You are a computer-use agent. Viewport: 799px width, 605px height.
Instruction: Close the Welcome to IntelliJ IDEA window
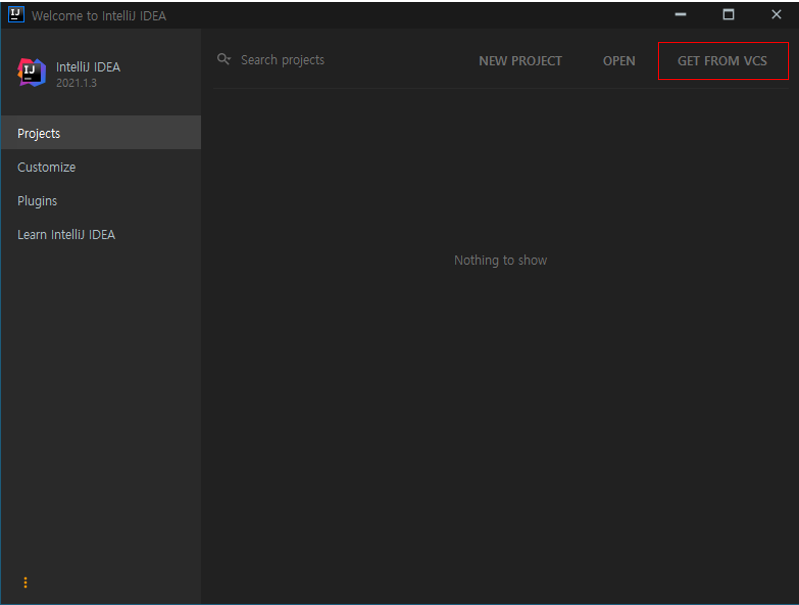click(776, 14)
